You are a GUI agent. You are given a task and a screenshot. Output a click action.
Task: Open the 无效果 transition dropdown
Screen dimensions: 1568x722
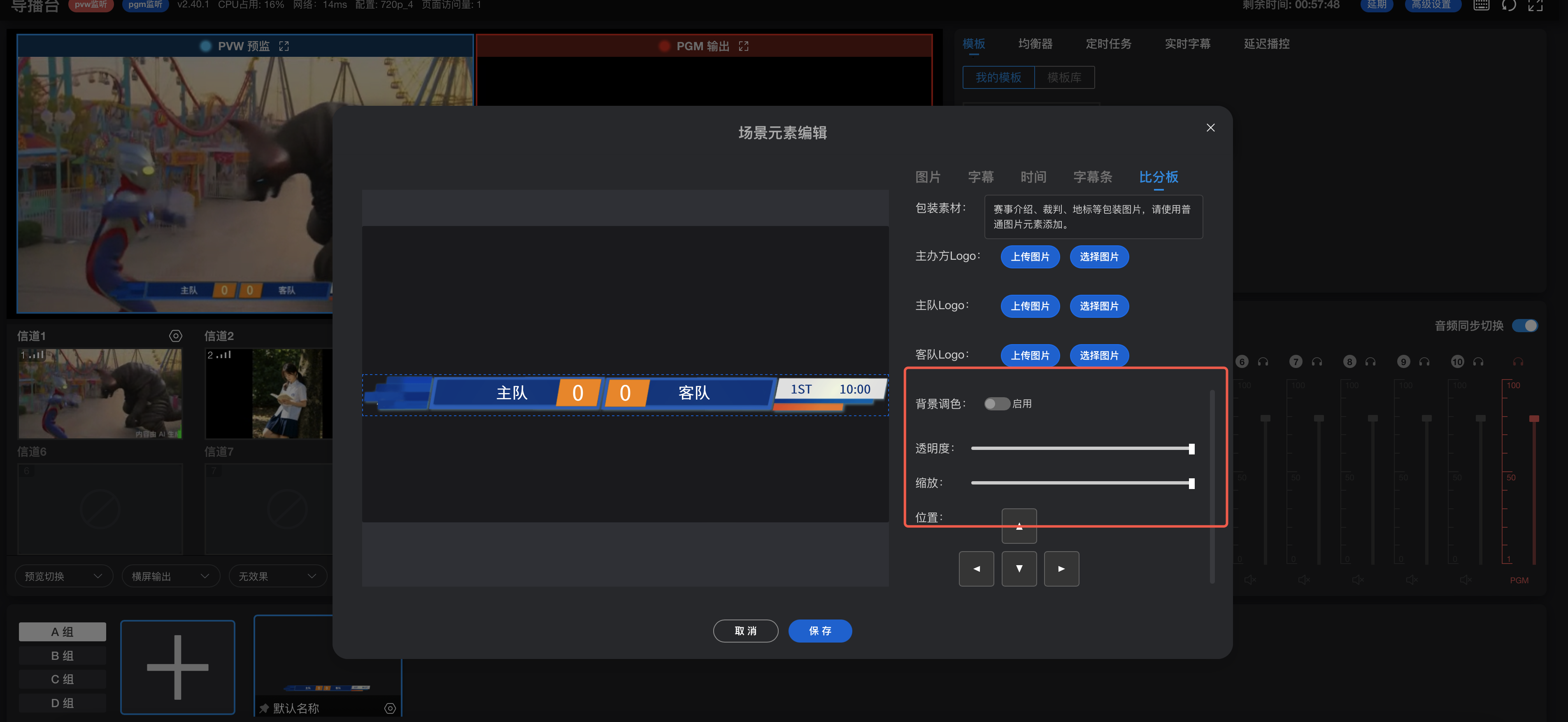[277, 576]
